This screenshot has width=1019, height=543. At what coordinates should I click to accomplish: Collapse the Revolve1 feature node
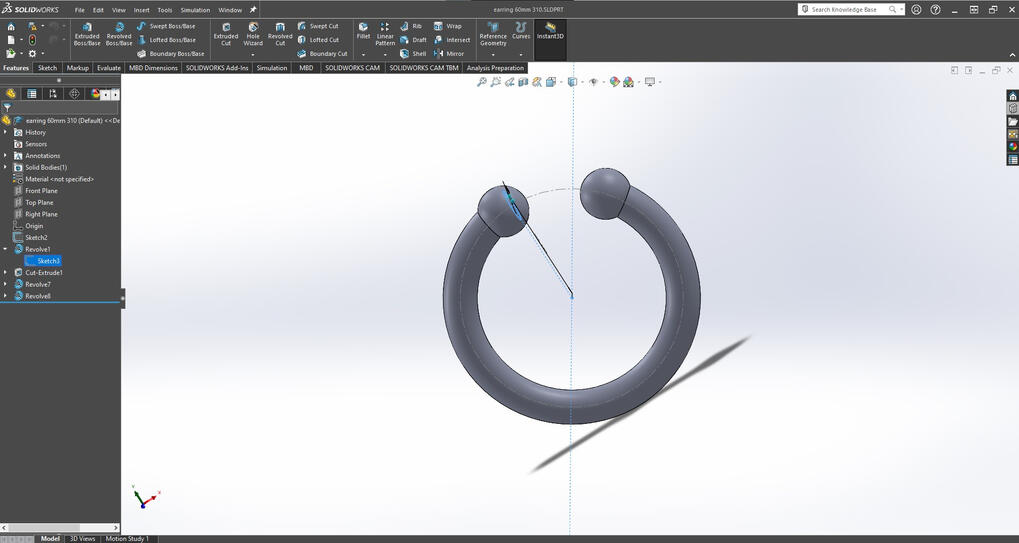6,249
